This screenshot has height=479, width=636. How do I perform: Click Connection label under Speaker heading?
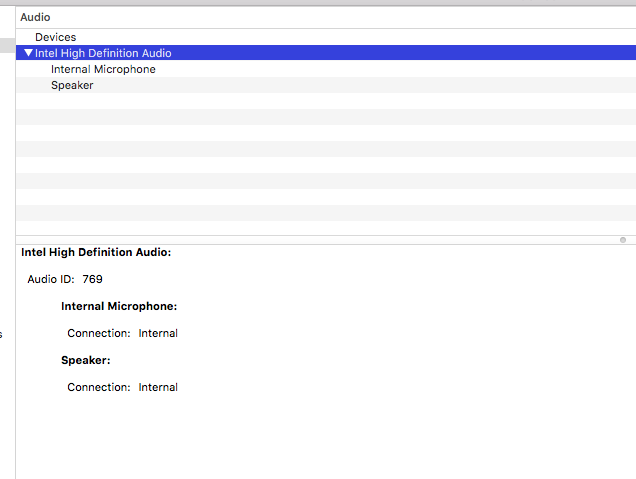(98, 387)
